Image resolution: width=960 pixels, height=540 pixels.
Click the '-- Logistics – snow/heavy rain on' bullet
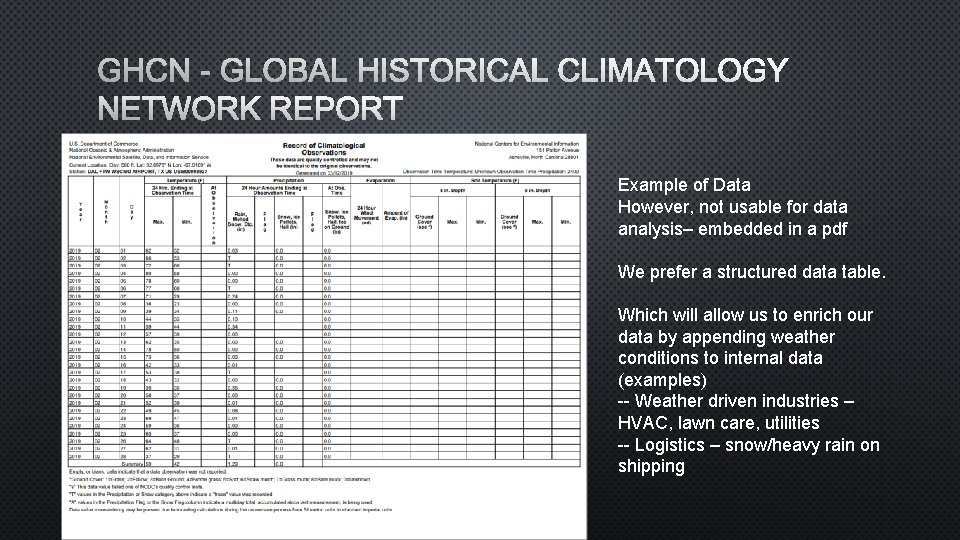(749, 444)
